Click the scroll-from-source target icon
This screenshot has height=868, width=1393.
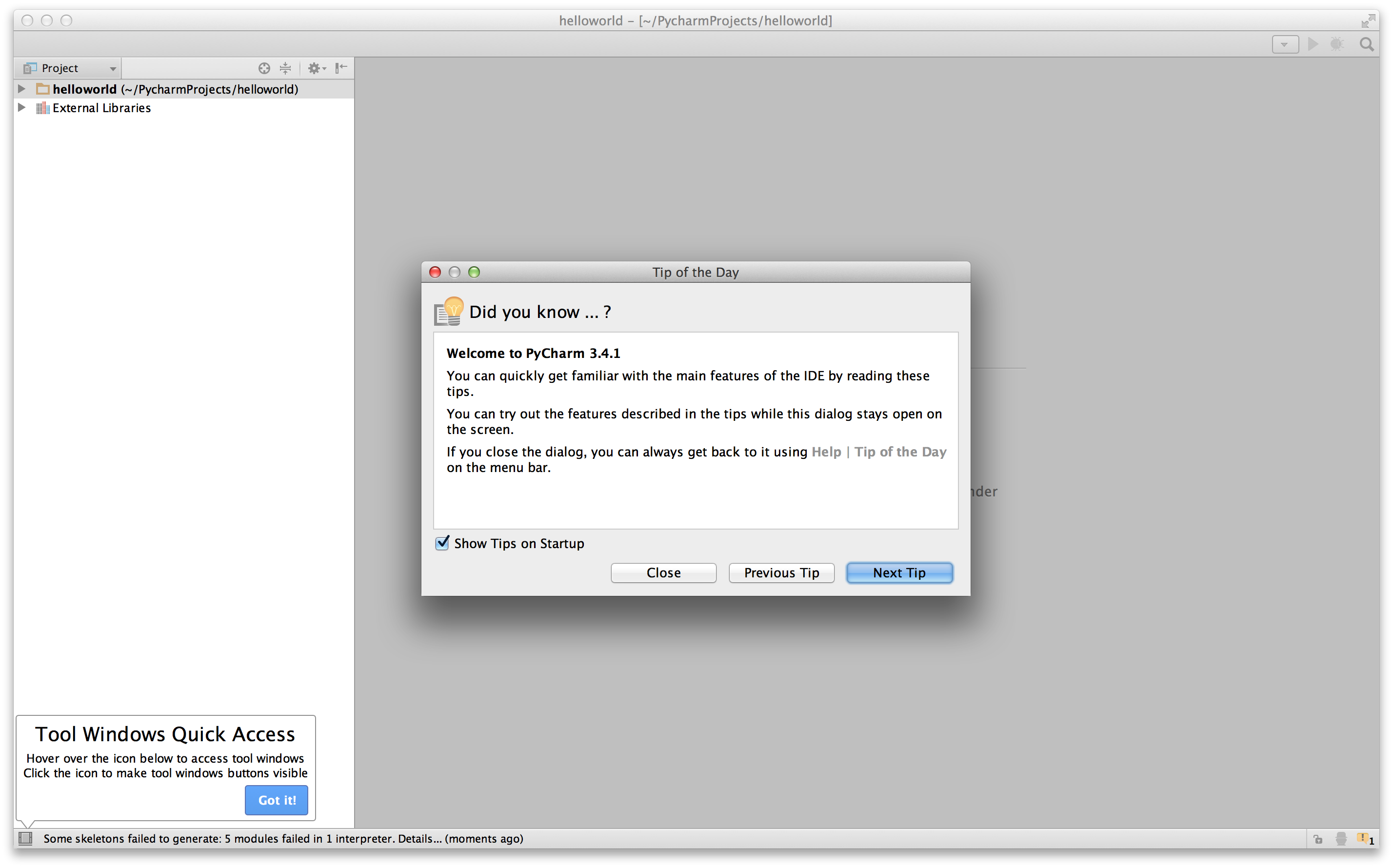coord(263,68)
